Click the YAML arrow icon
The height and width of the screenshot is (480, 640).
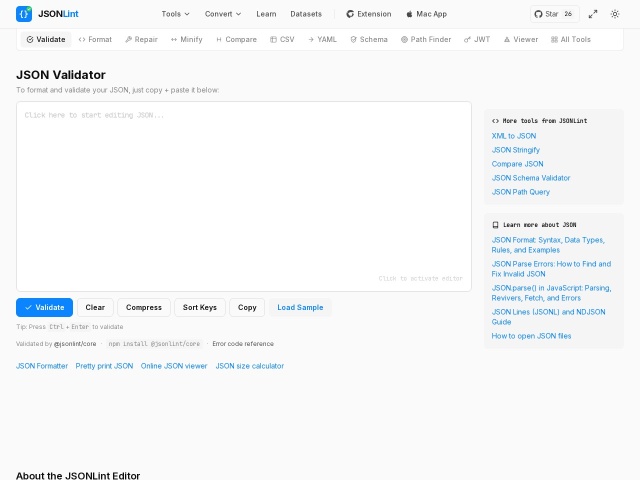[311, 40]
